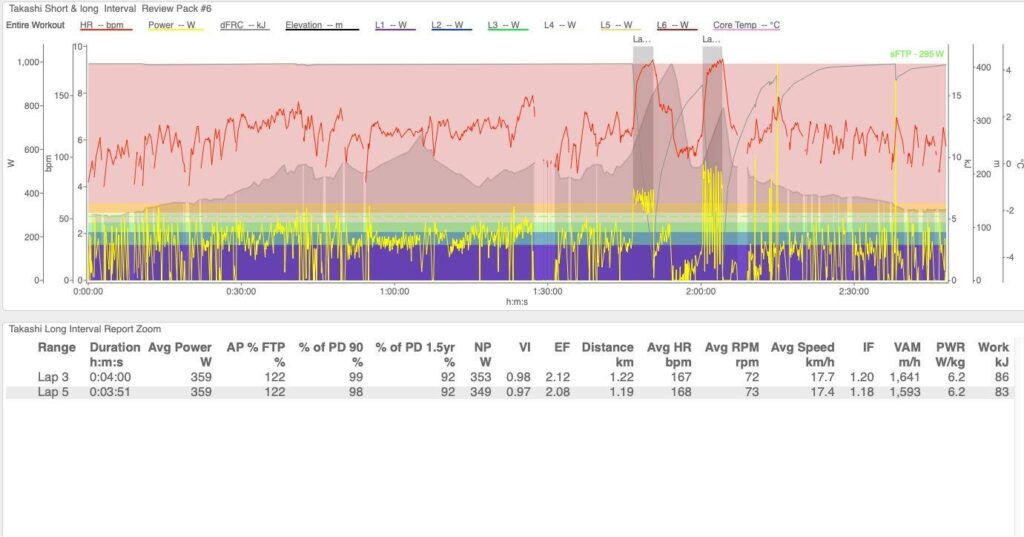
Task: Click the Avg HR column header
Action: pos(669,348)
